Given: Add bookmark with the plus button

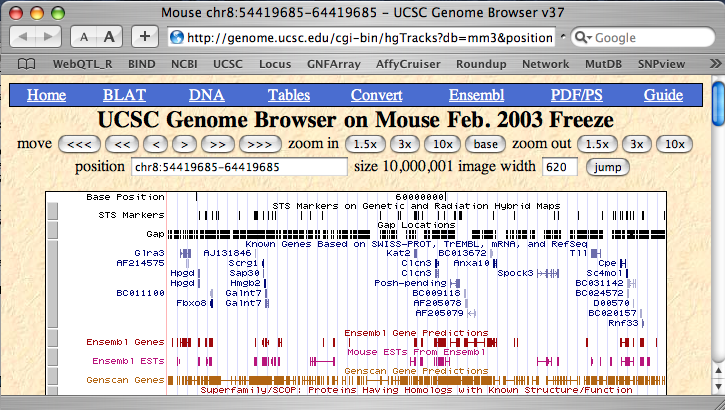Looking at the screenshot, I should click(145, 37).
